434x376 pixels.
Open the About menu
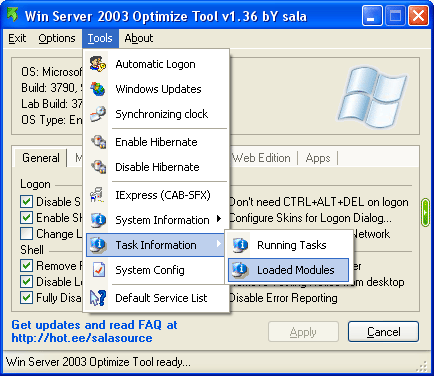[139, 38]
